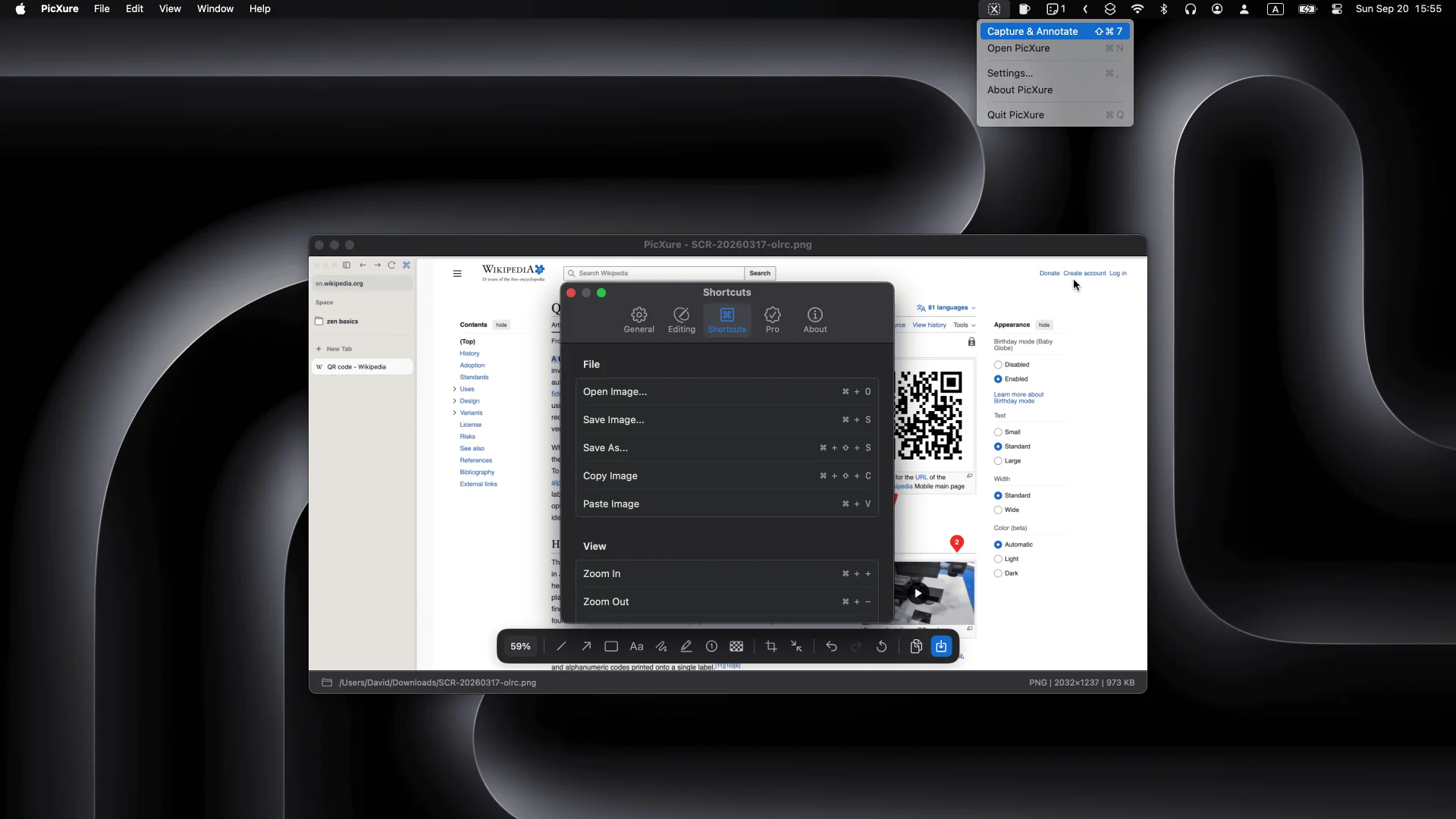The height and width of the screenshot is (819, 1456).
Task: Open the Help menu
Action: click(x=260, y=9)
